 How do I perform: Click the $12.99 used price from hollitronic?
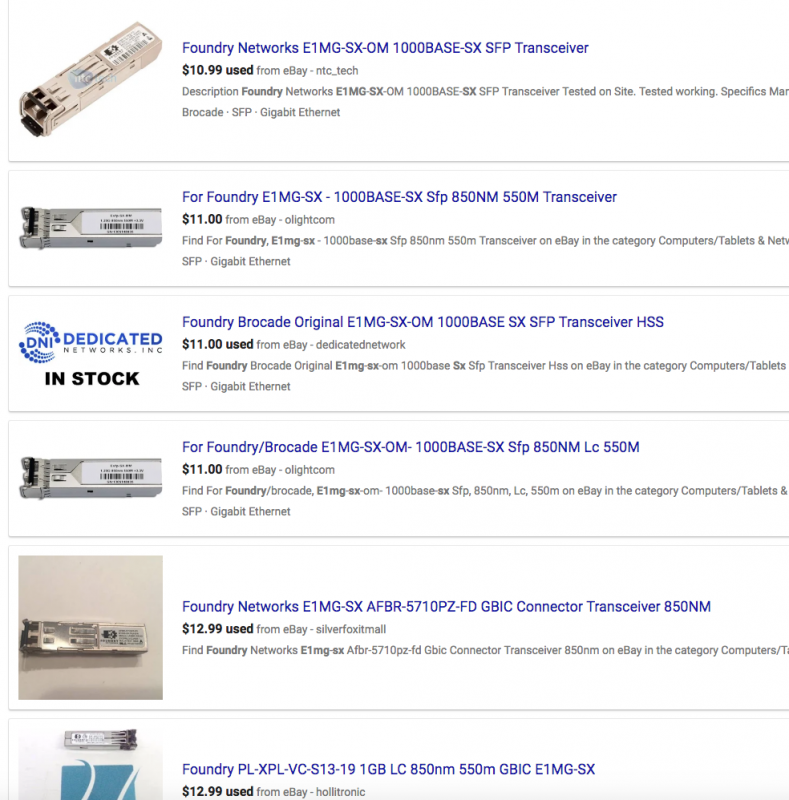pyautogui.click(x=217, y=792)
